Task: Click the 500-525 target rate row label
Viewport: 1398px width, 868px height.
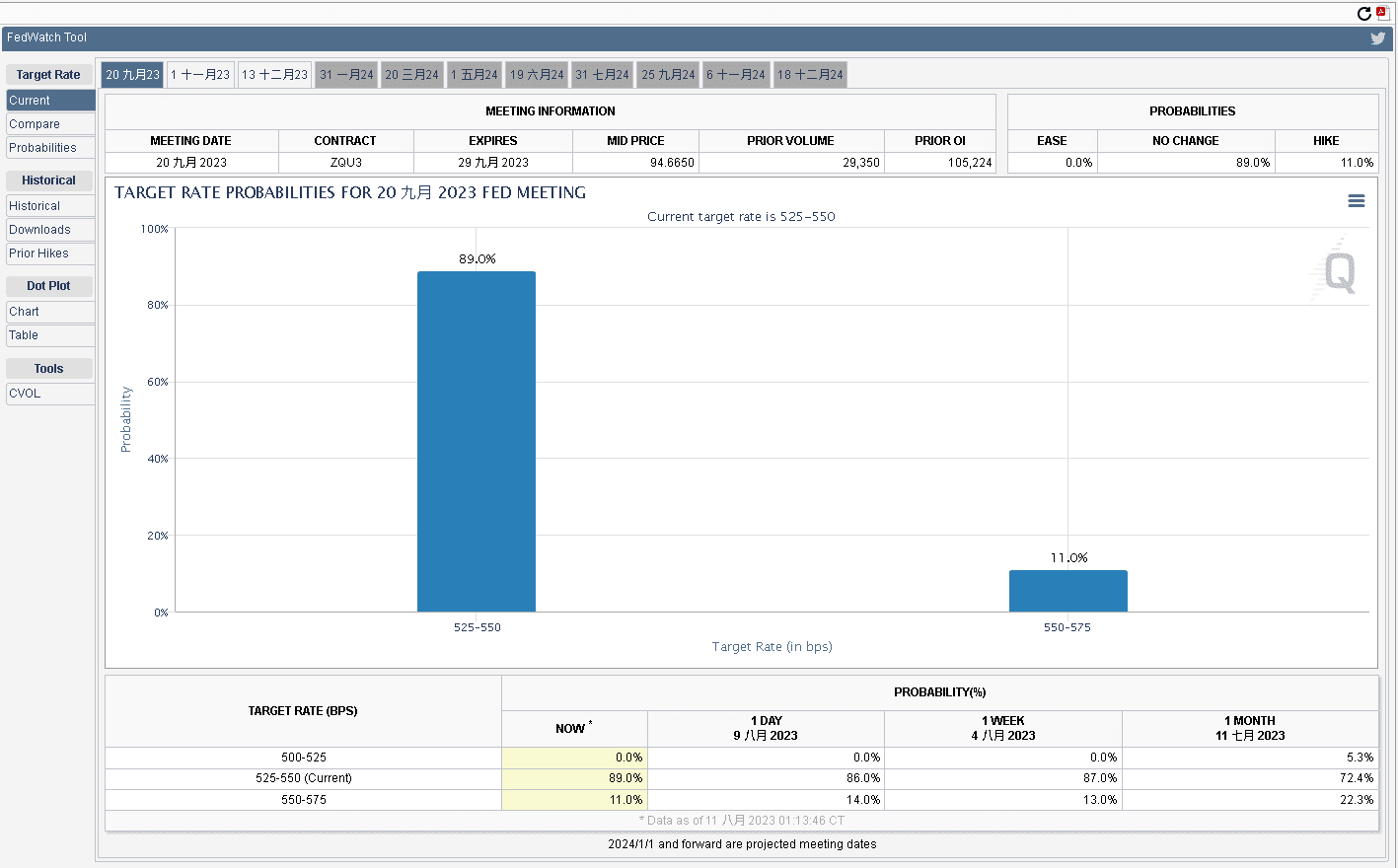Action: pyautogui.click(x=303, y=758)
